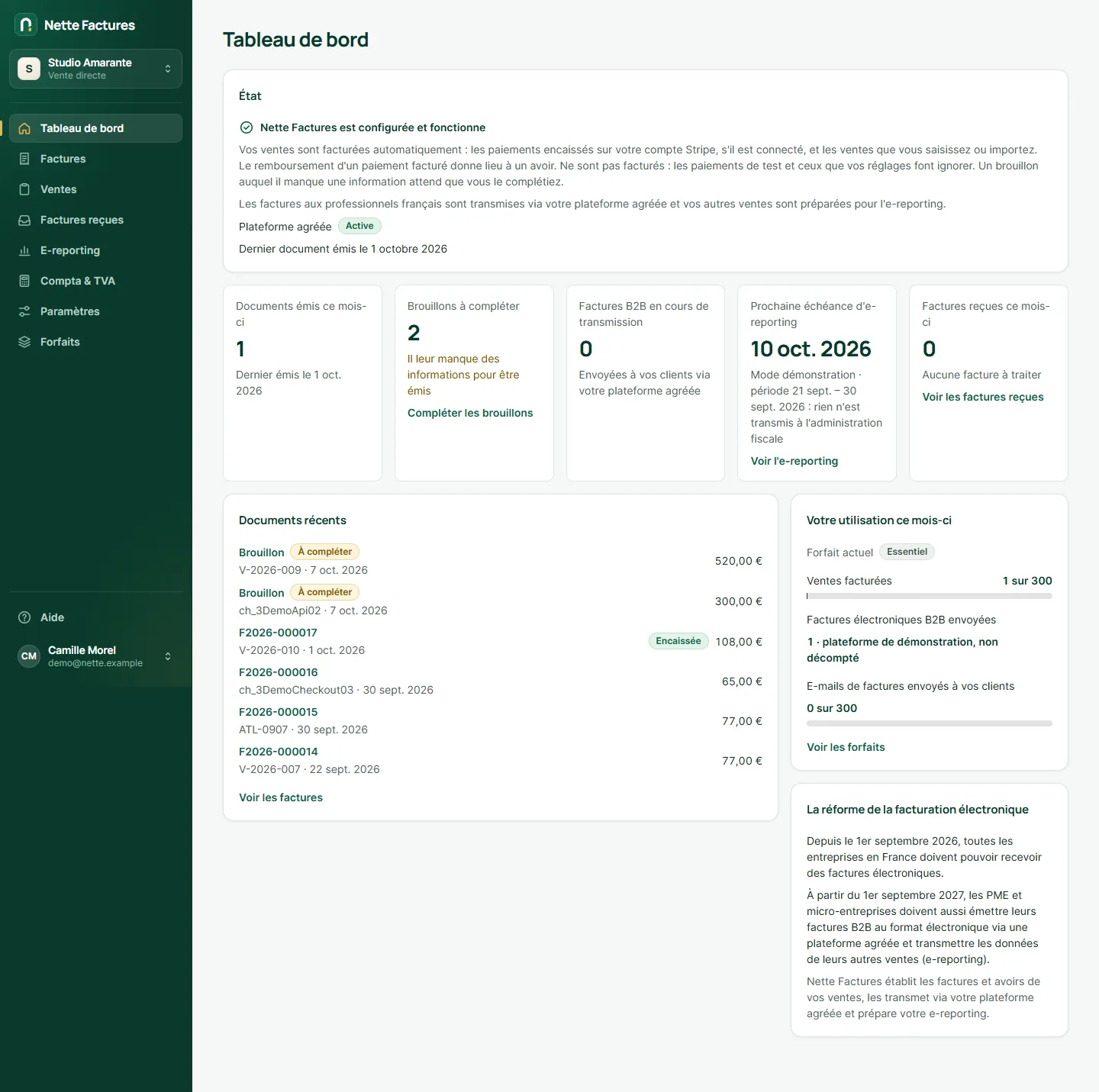Image resolution: width=1099 pixels, height=1092 pixels.
Task: Follow the Voir l'e-reporting link
Action: tap(794, 461)
